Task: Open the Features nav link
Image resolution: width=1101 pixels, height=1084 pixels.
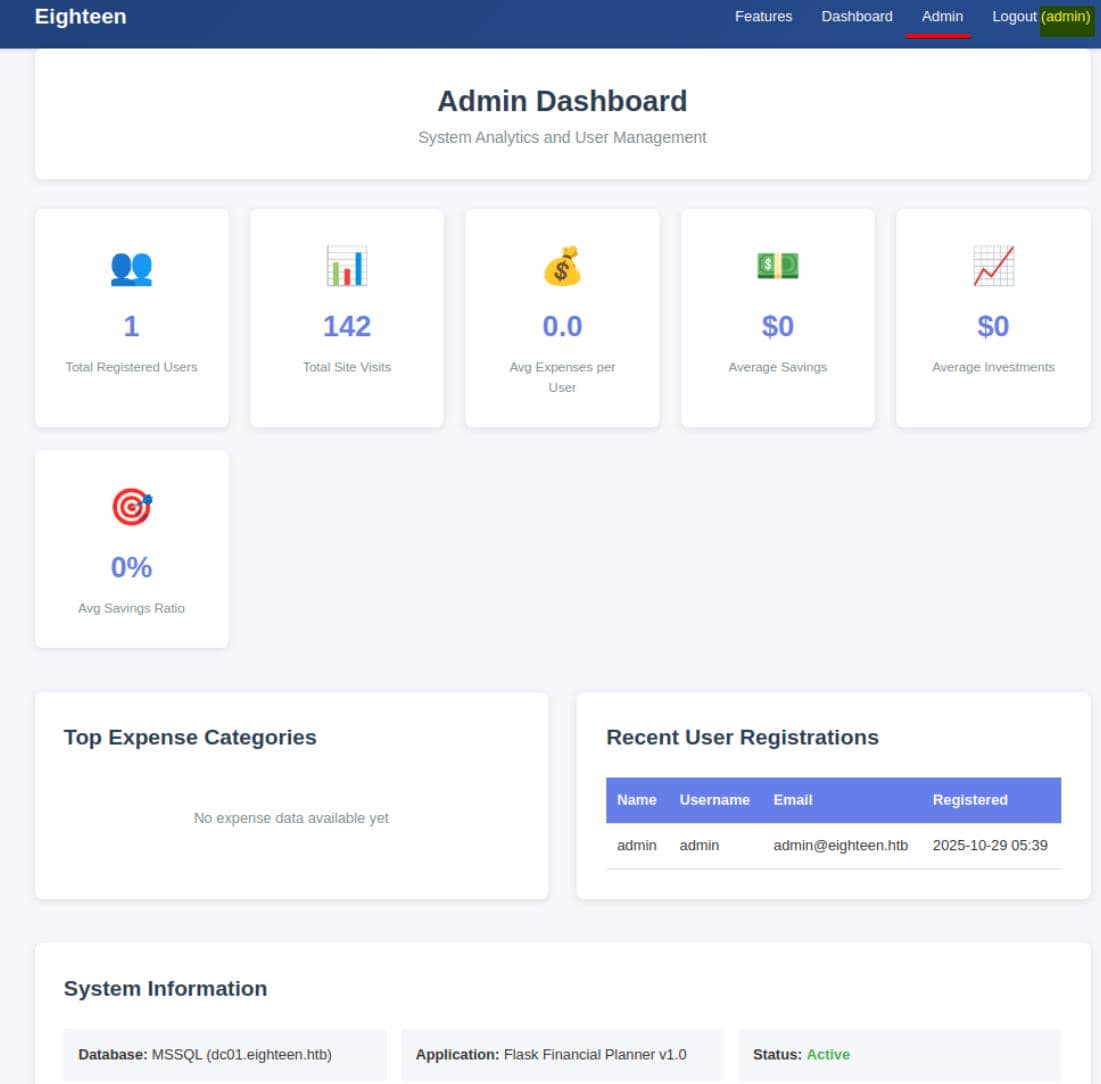Action: [763, 16]
